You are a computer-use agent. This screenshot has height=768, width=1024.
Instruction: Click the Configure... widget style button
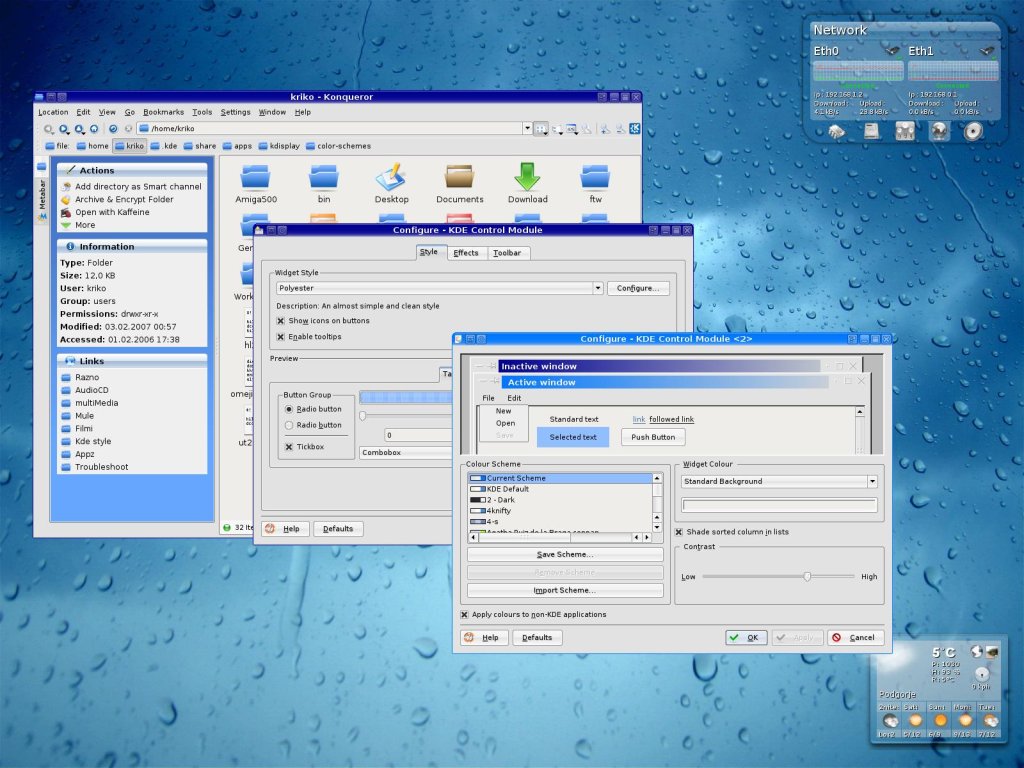[x=638, y=288]
